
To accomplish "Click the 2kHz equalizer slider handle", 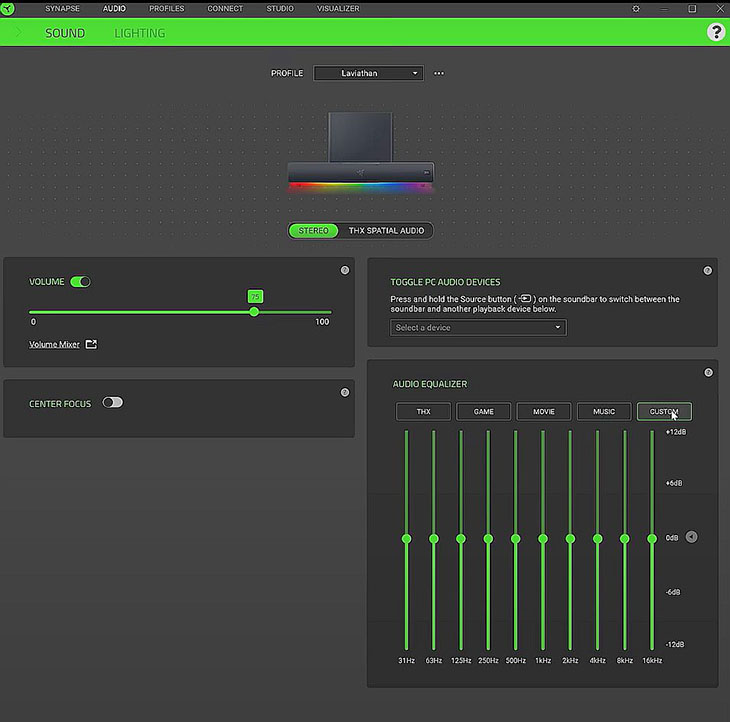I will 570,539.
